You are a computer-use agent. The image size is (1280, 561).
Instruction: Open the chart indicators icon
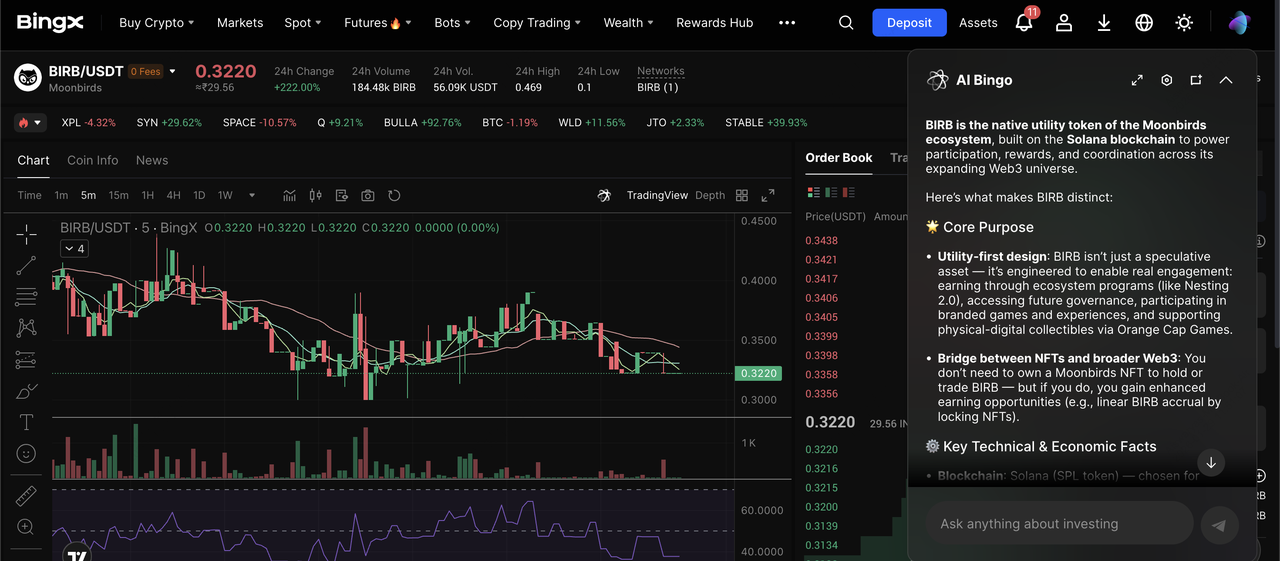290,195
